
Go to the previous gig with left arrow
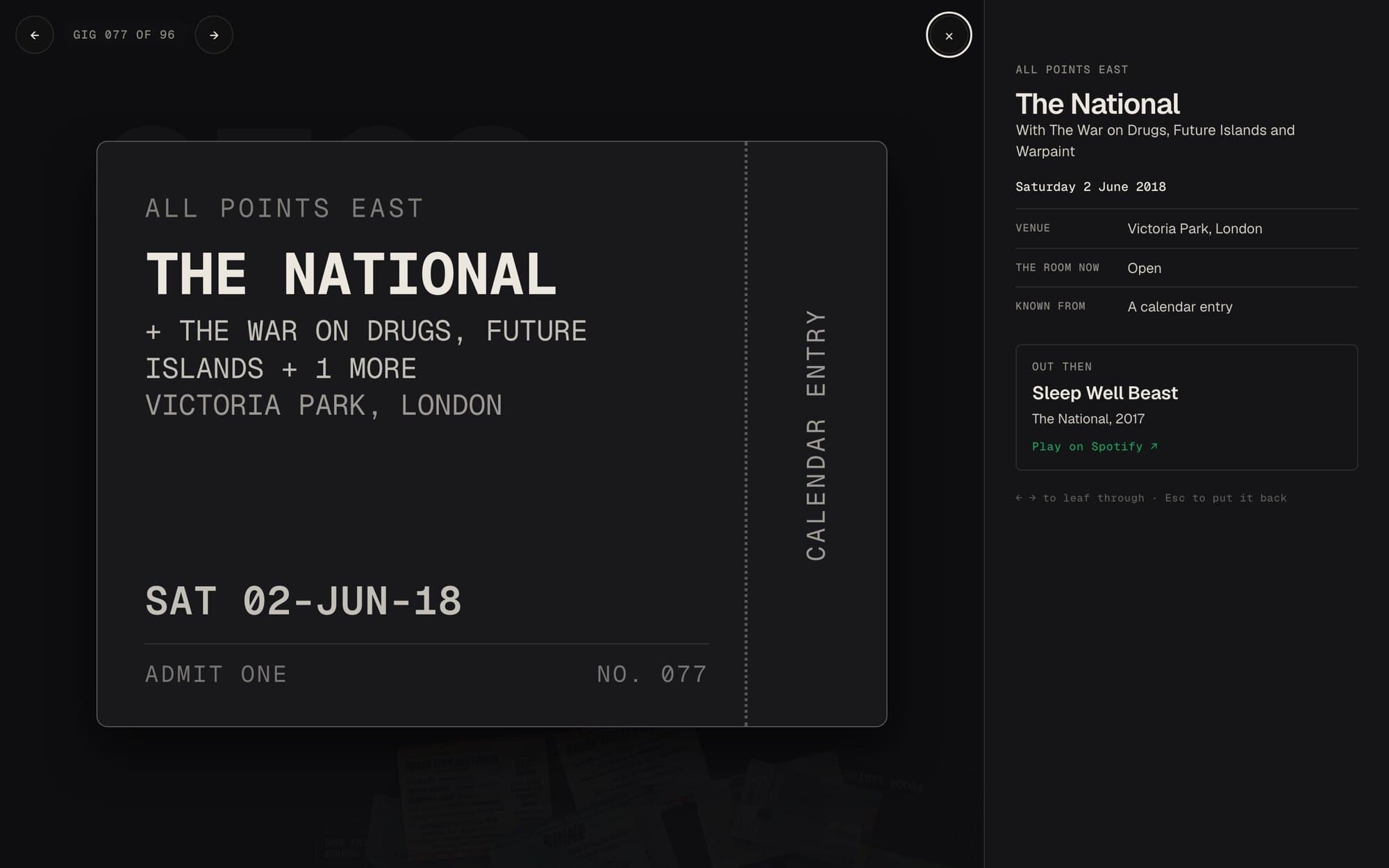click(x=35, y=35)
